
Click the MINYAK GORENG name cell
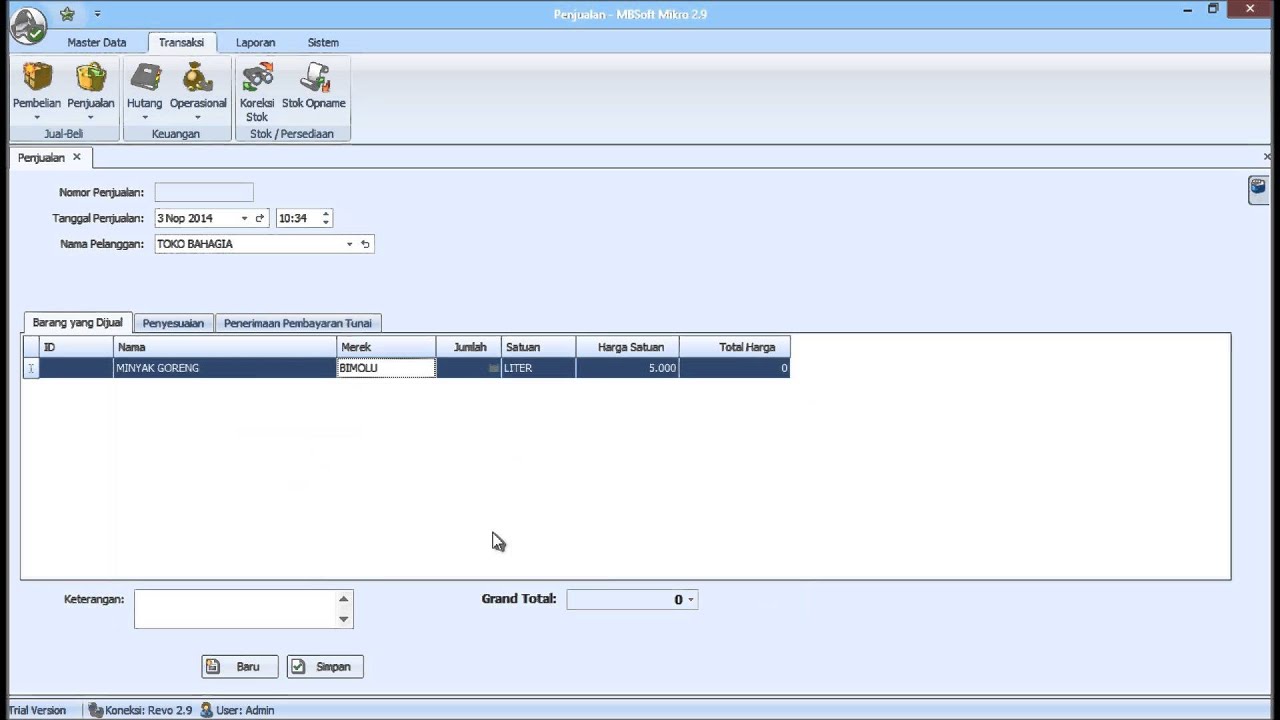pyautogui.click(x=225, y=368)
